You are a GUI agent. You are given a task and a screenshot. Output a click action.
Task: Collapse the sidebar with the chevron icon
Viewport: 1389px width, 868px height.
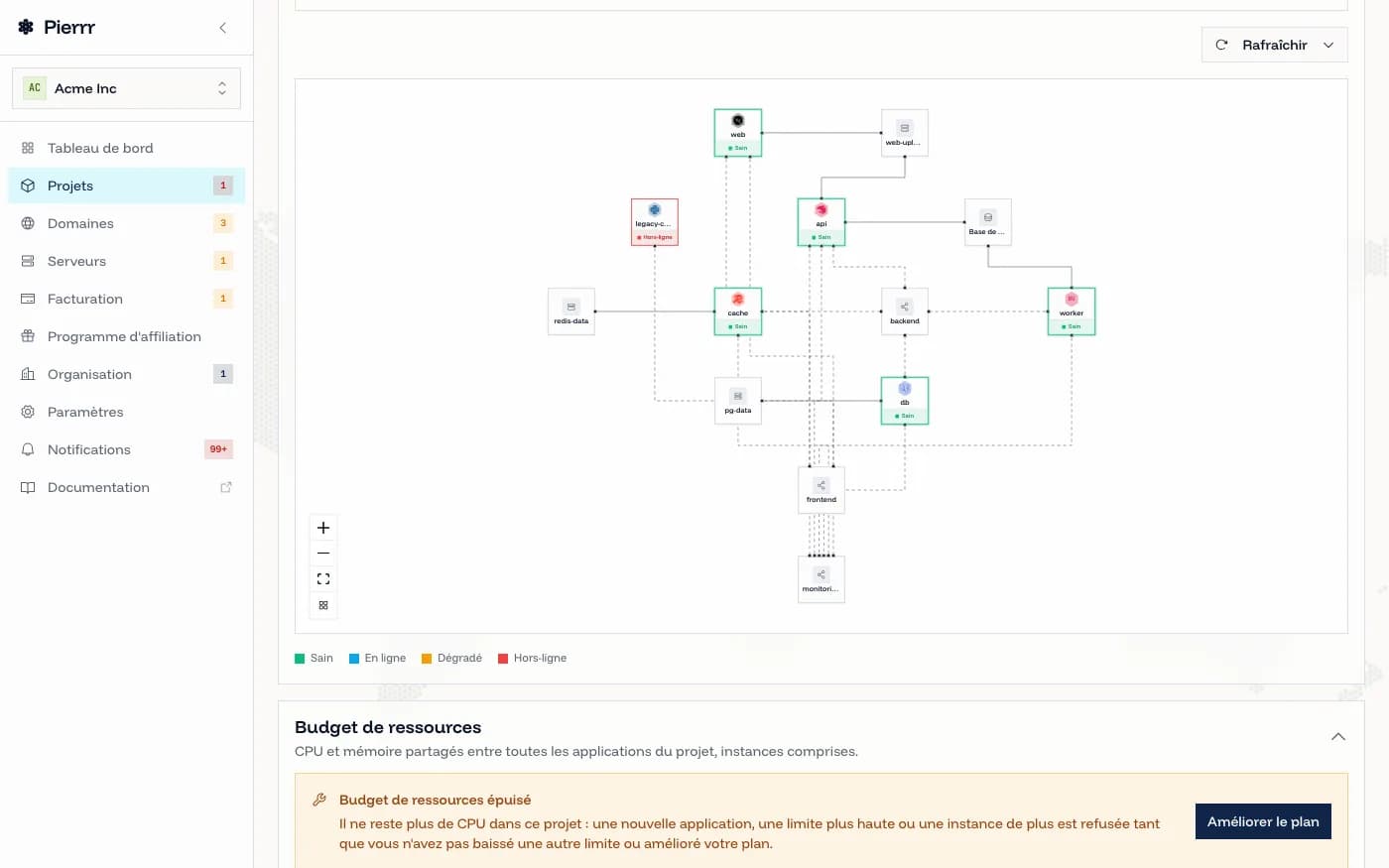coord(223,28)
